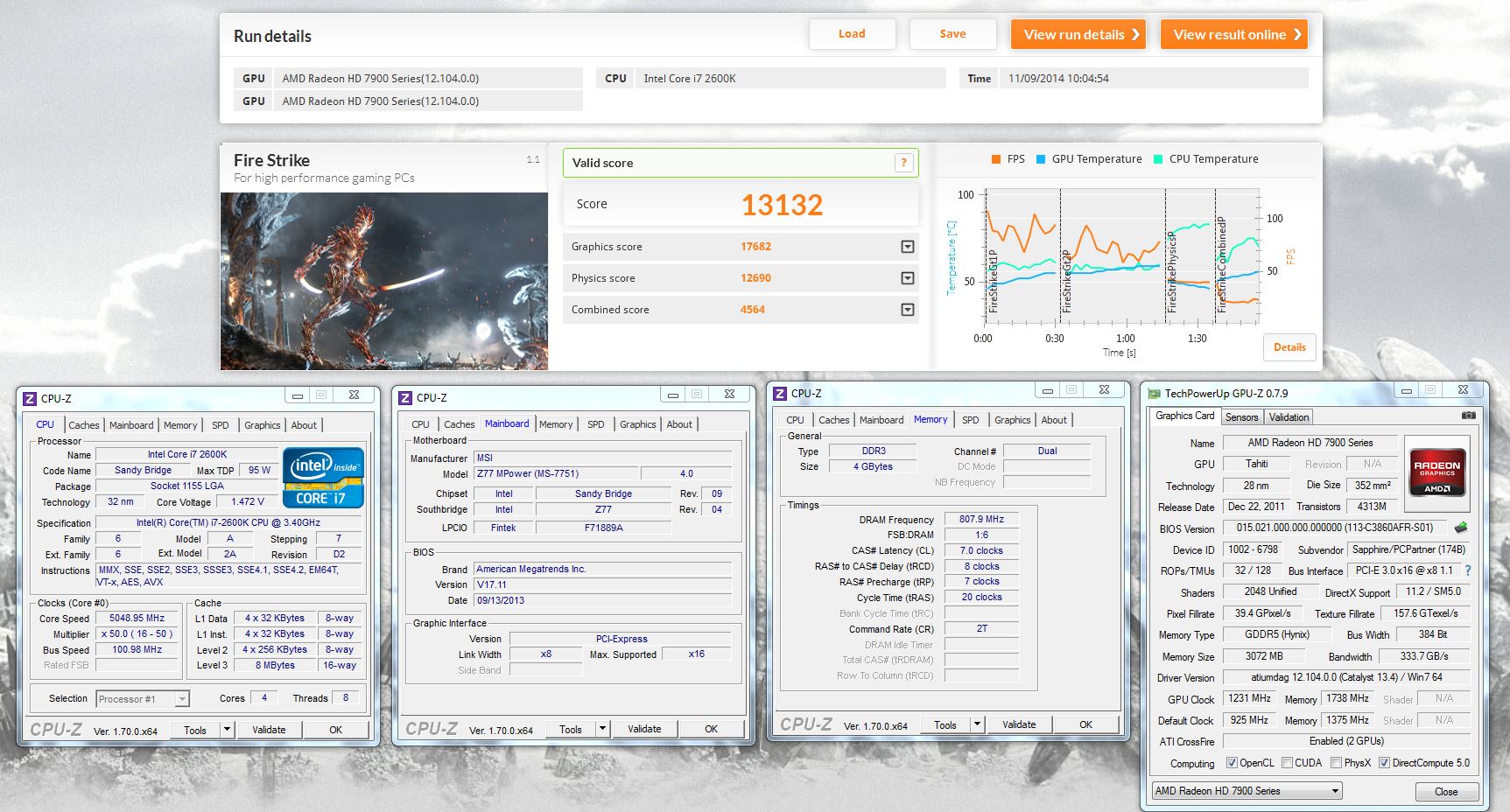Toggle the DirectCompute 5.0 checkbox
Image resolution: width=1510 pixels, height=812 pixels.
click(x=1384, y=763)
